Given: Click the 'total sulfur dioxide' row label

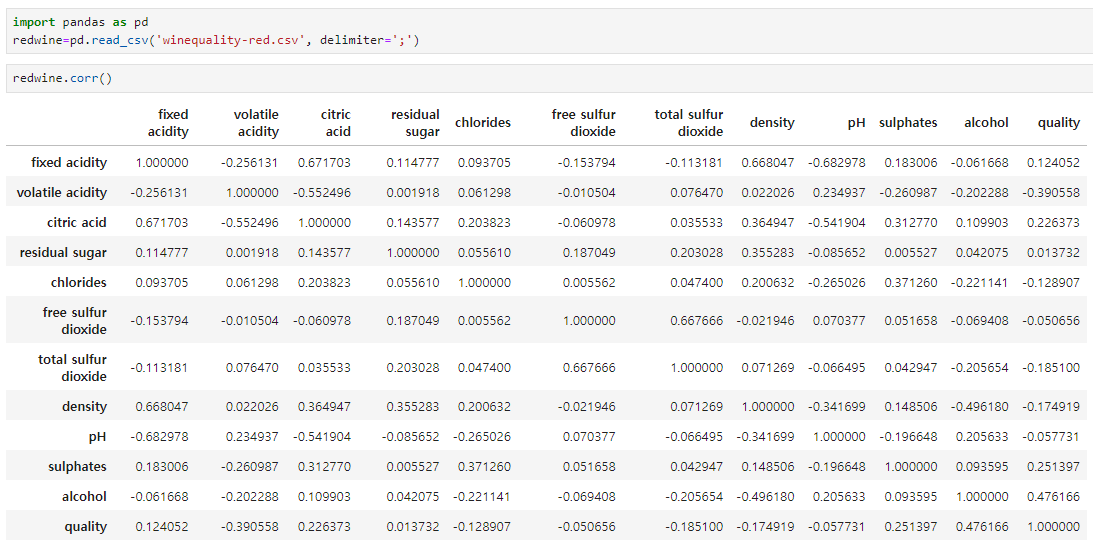Looking at the screenshot, I should [x=72, y=367].
